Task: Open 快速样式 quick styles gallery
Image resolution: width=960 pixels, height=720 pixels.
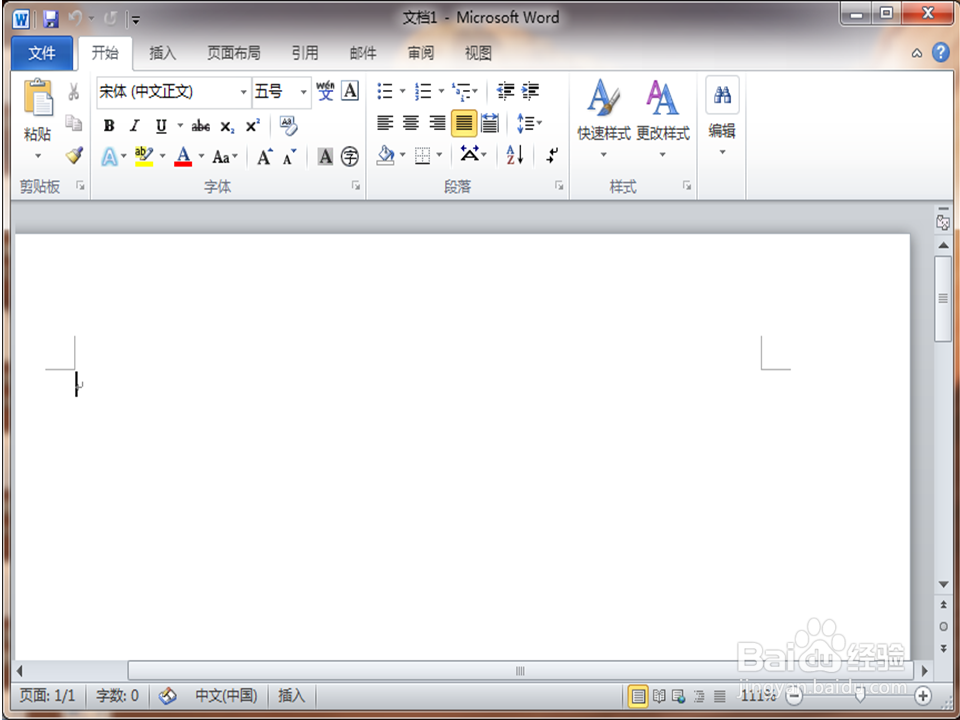Action: click(x=604, y=118)
